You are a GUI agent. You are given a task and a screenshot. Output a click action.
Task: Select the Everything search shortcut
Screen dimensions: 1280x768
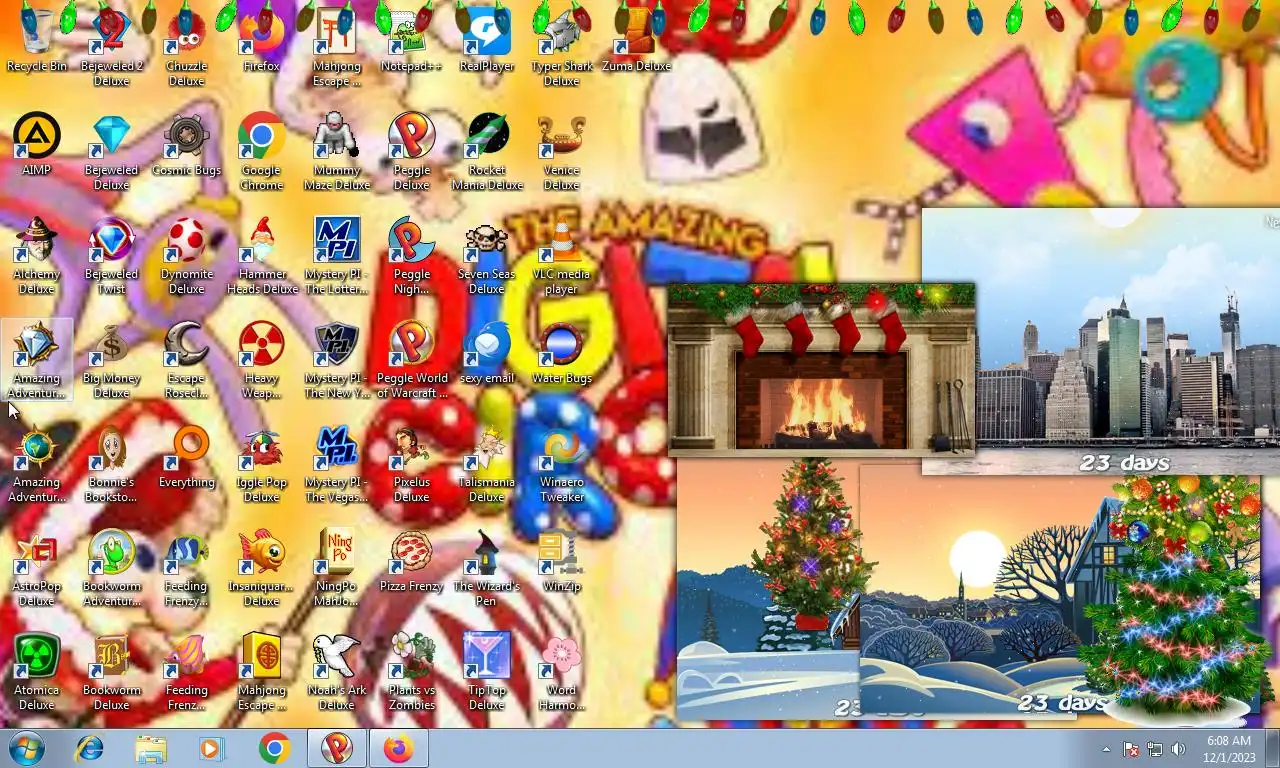tap(187, 457)
